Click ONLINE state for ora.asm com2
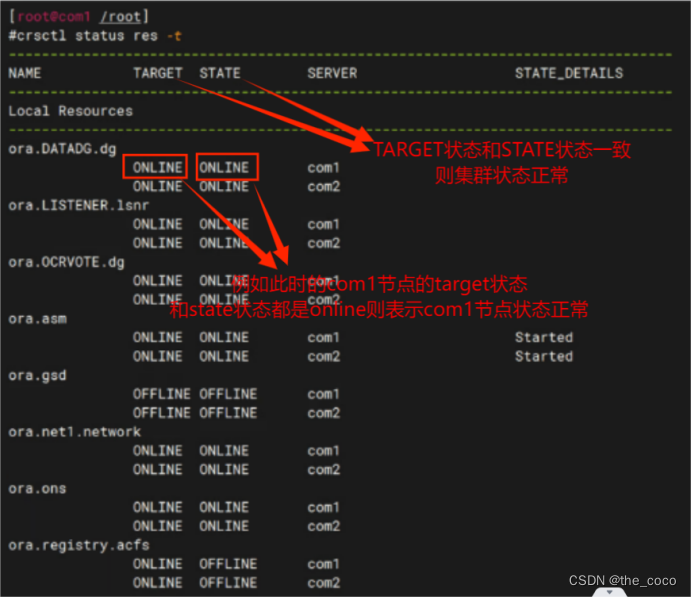The width and height of the screenshot is (692, 597). 224,357
